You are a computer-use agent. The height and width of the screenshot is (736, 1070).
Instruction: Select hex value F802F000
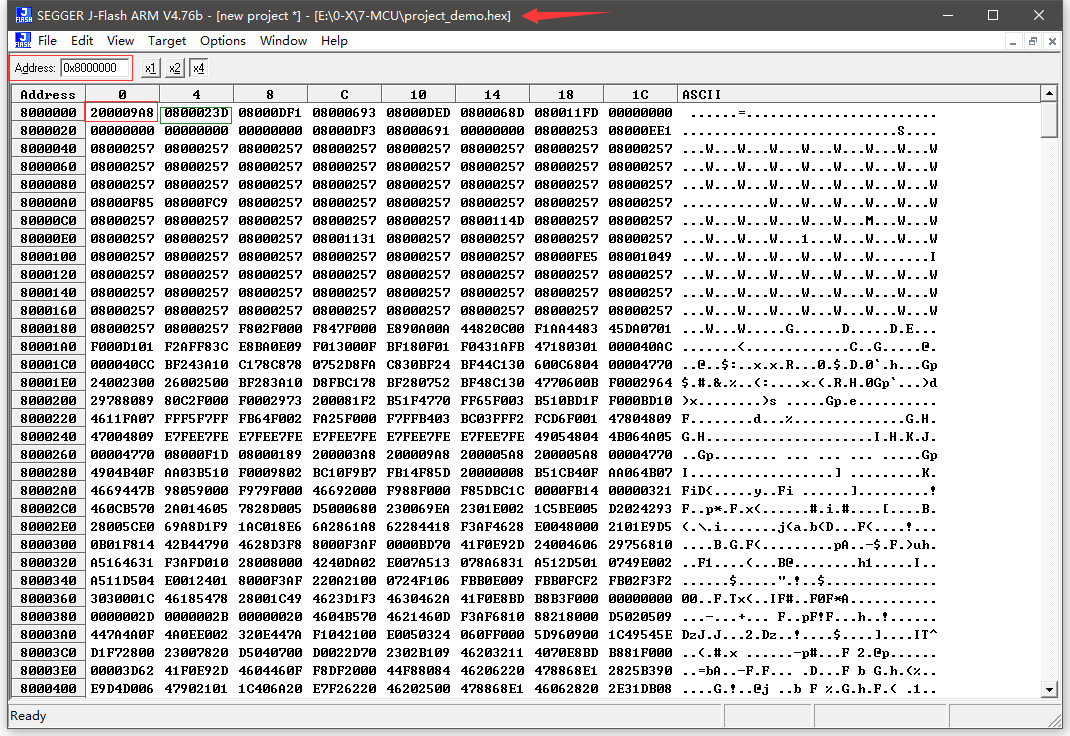(270, 329)
